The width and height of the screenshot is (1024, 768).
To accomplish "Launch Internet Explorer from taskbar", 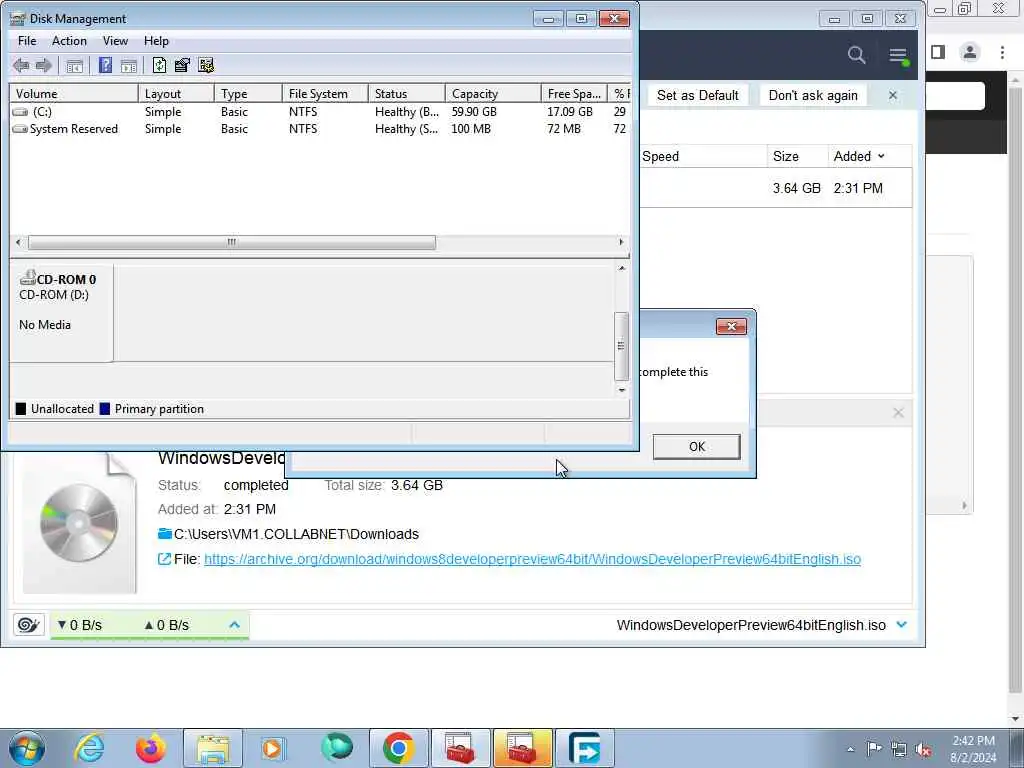I will (x=89, y=748).
